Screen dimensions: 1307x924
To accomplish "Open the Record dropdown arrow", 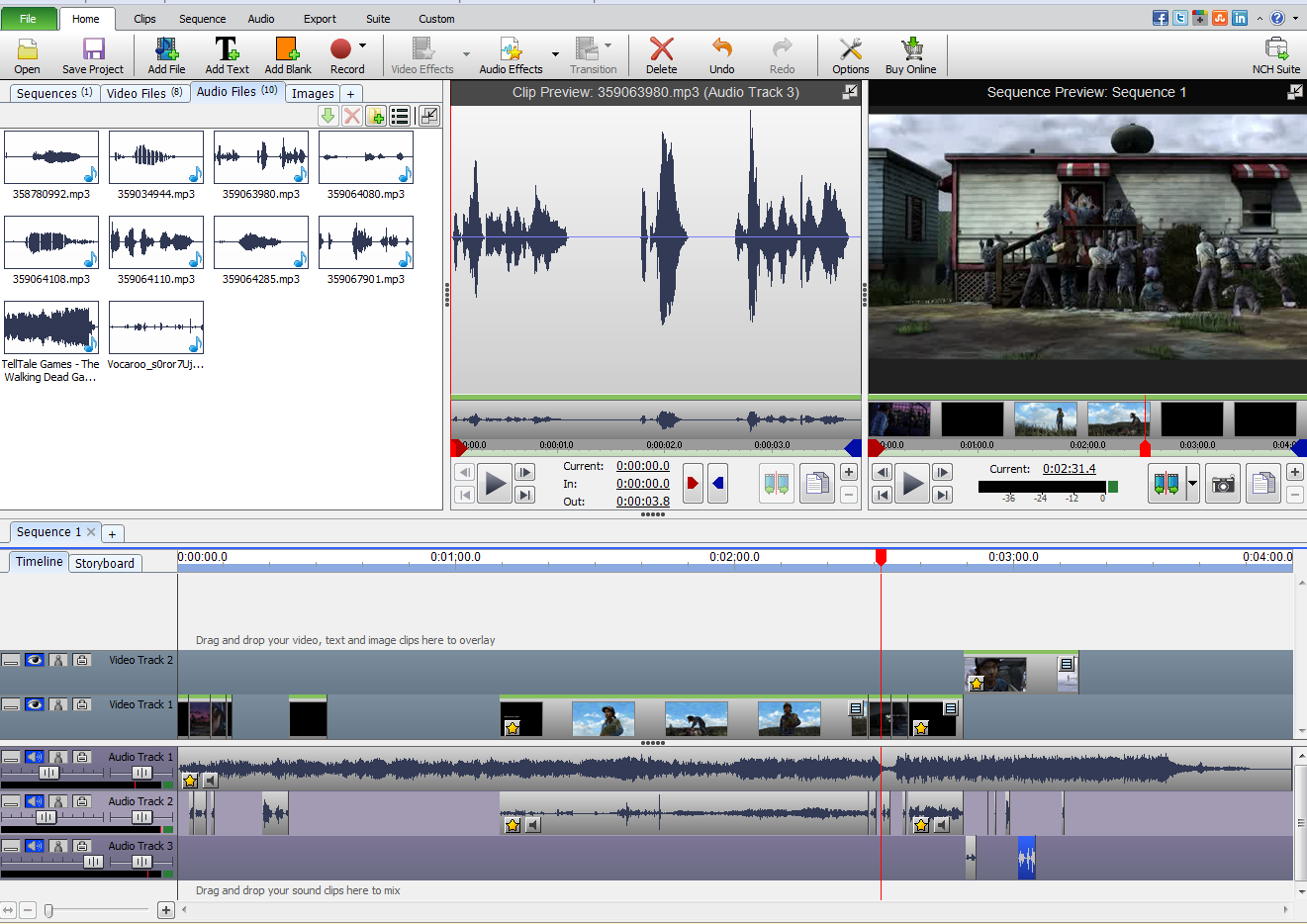I will coord(362,46).
